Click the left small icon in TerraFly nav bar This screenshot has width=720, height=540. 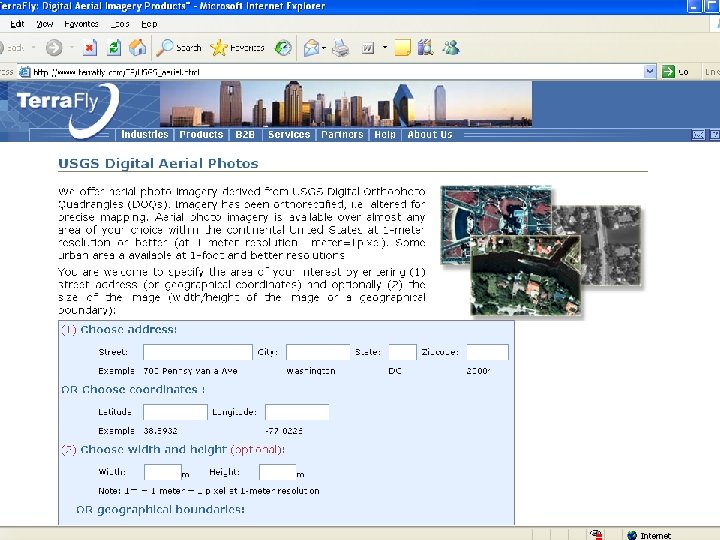coord(698,135)
